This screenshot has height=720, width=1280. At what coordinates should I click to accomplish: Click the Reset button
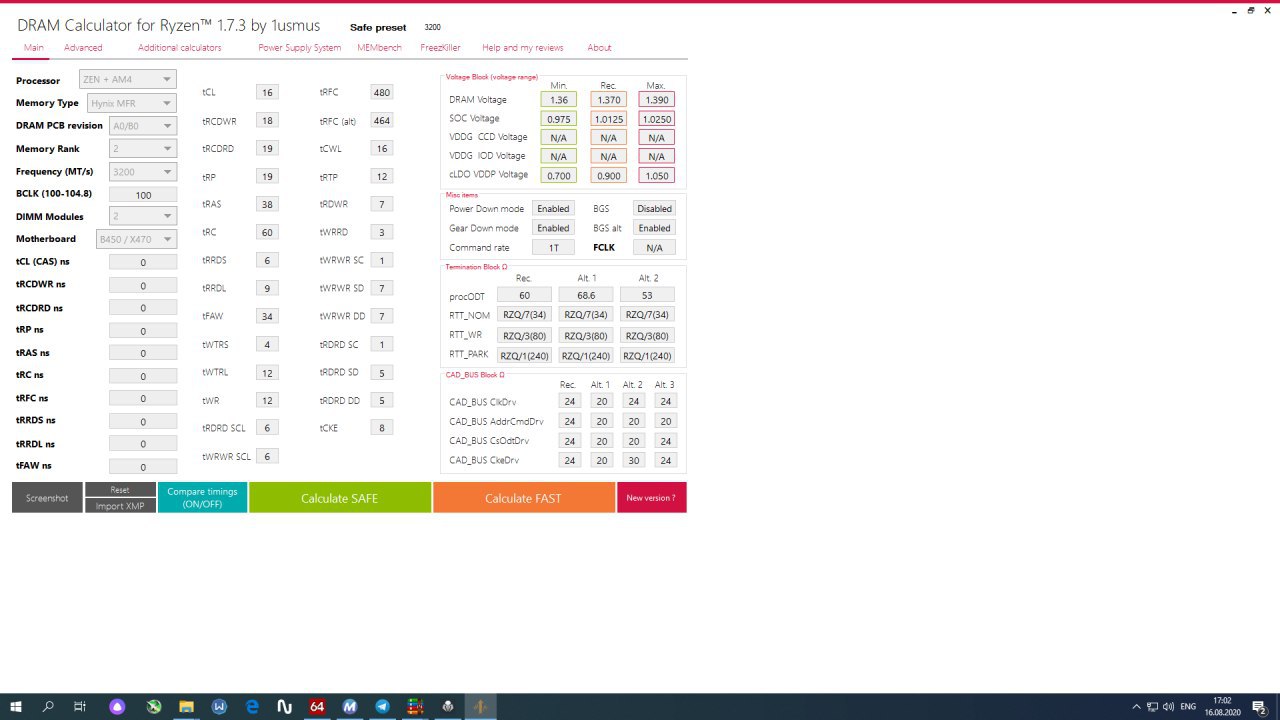(x=120, y=490)
